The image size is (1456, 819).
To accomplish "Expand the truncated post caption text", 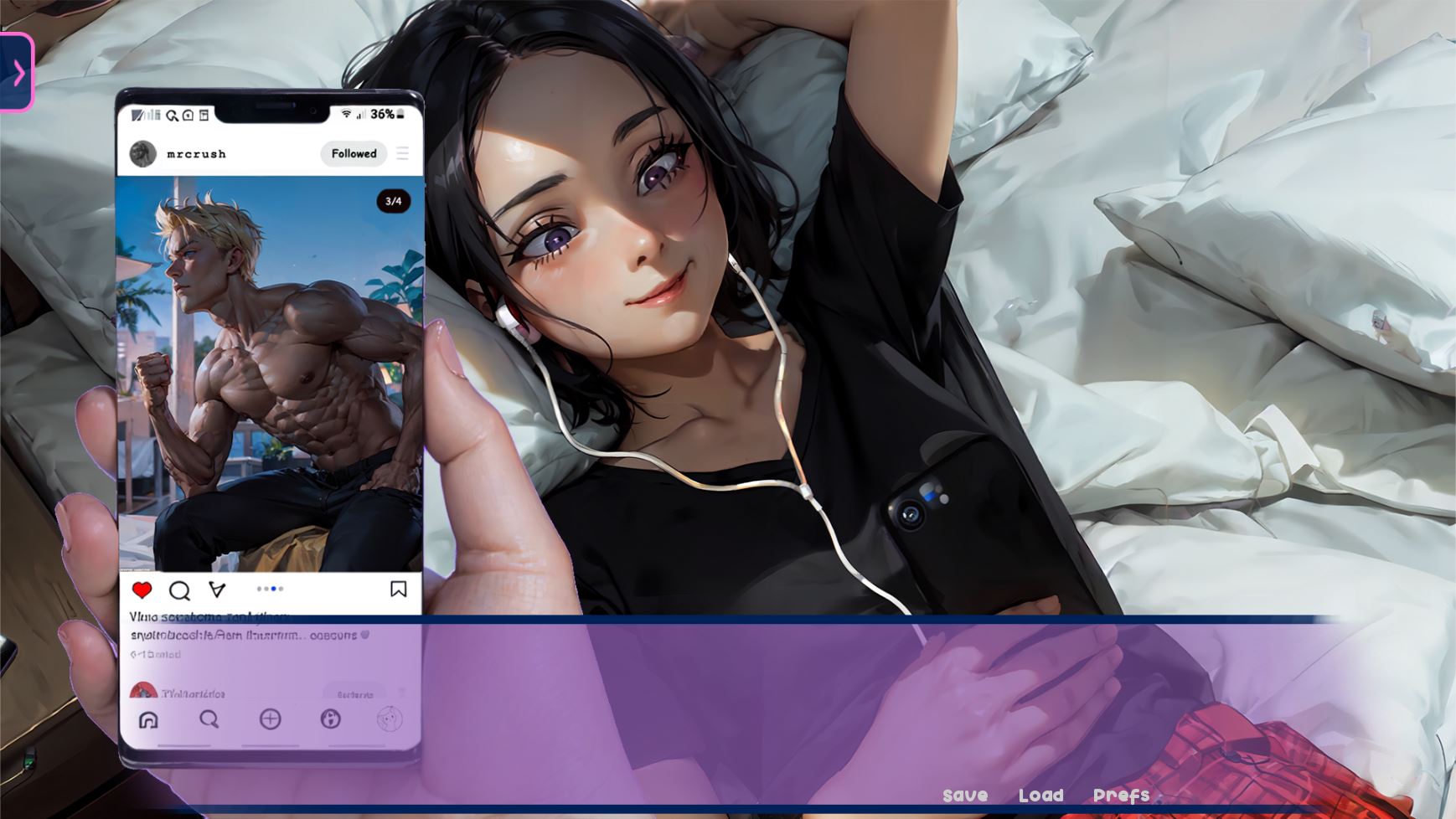I will coord(333,636).
